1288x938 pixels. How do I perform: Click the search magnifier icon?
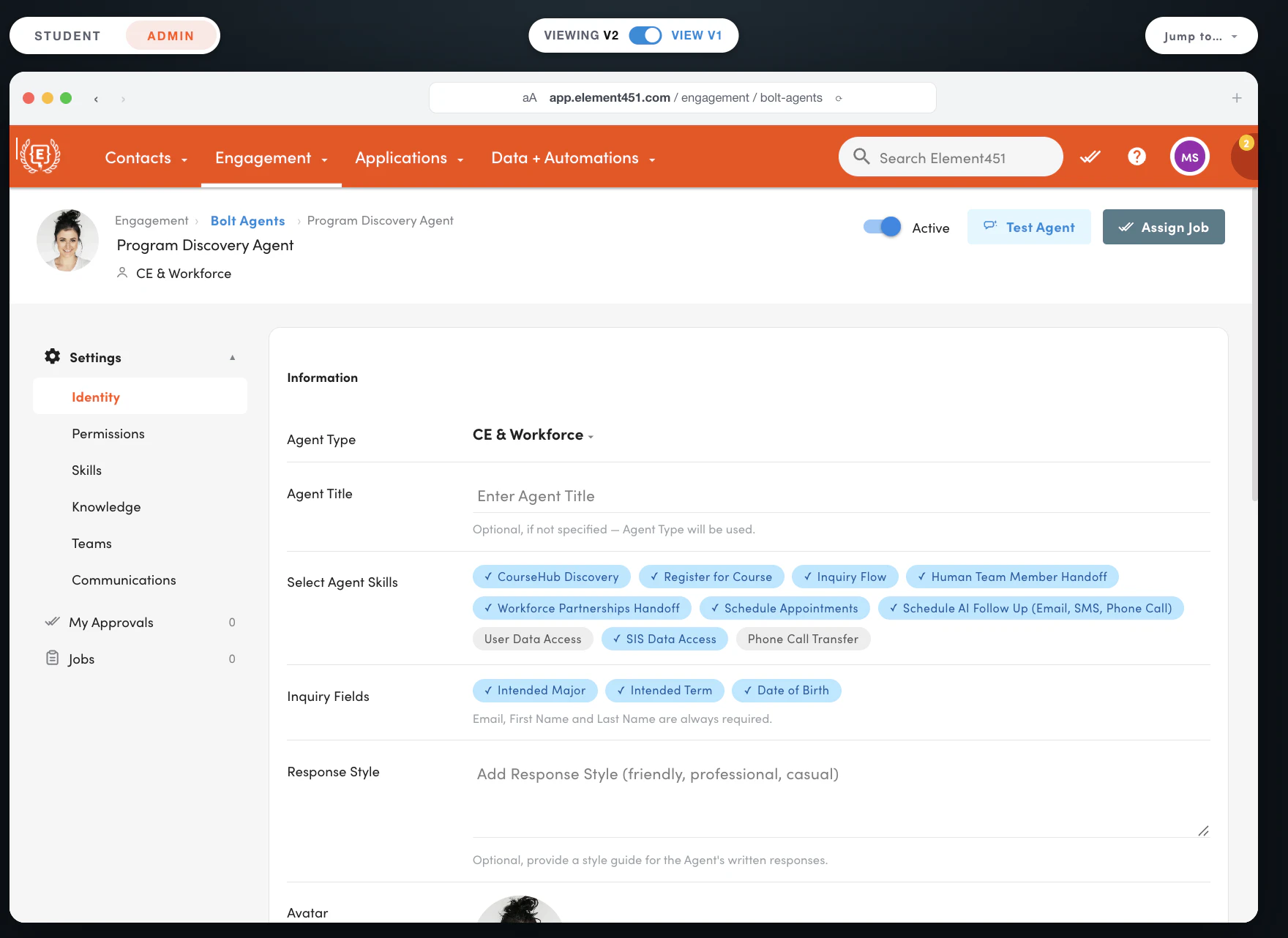click(861, 157)
